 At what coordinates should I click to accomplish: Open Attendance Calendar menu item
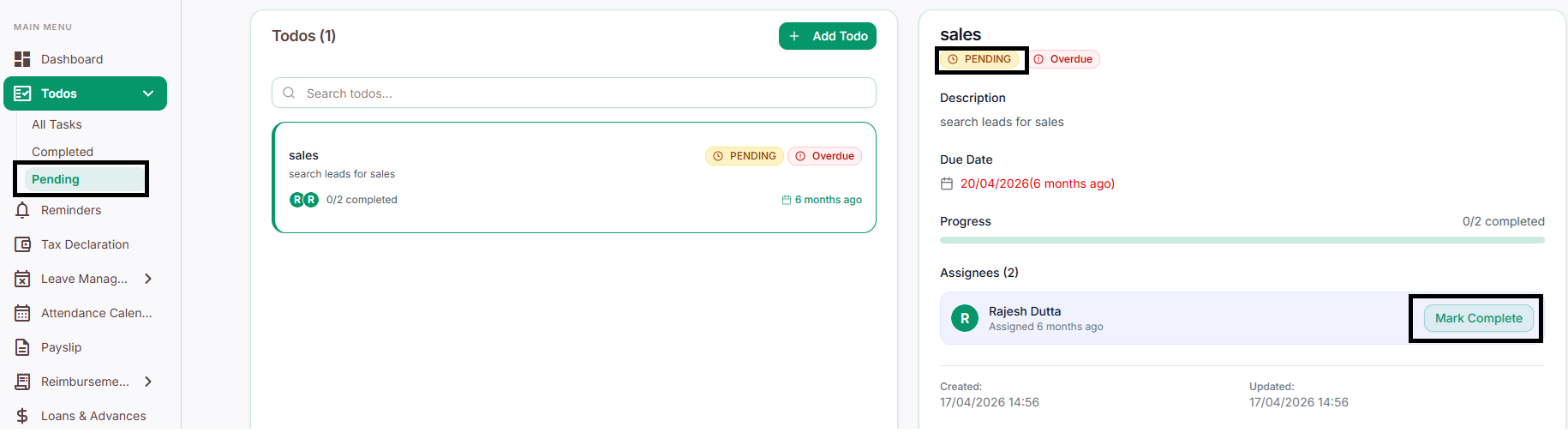point(97,313)
